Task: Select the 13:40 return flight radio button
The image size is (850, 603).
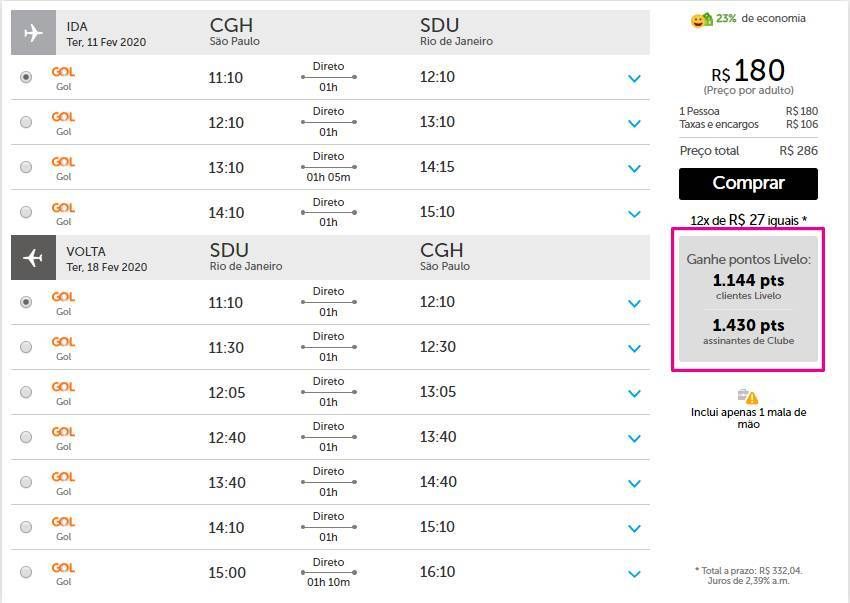Action: click(26, 482)
